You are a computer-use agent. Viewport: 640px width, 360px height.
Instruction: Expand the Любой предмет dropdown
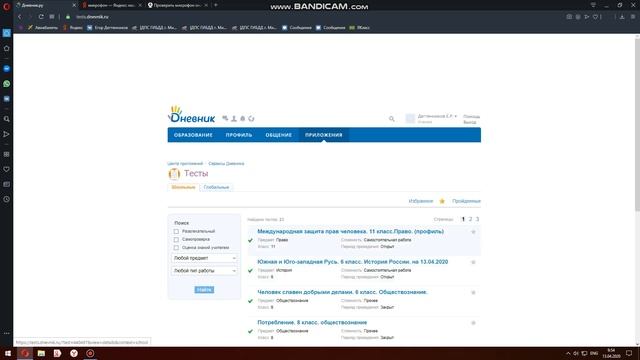(204, 258)
